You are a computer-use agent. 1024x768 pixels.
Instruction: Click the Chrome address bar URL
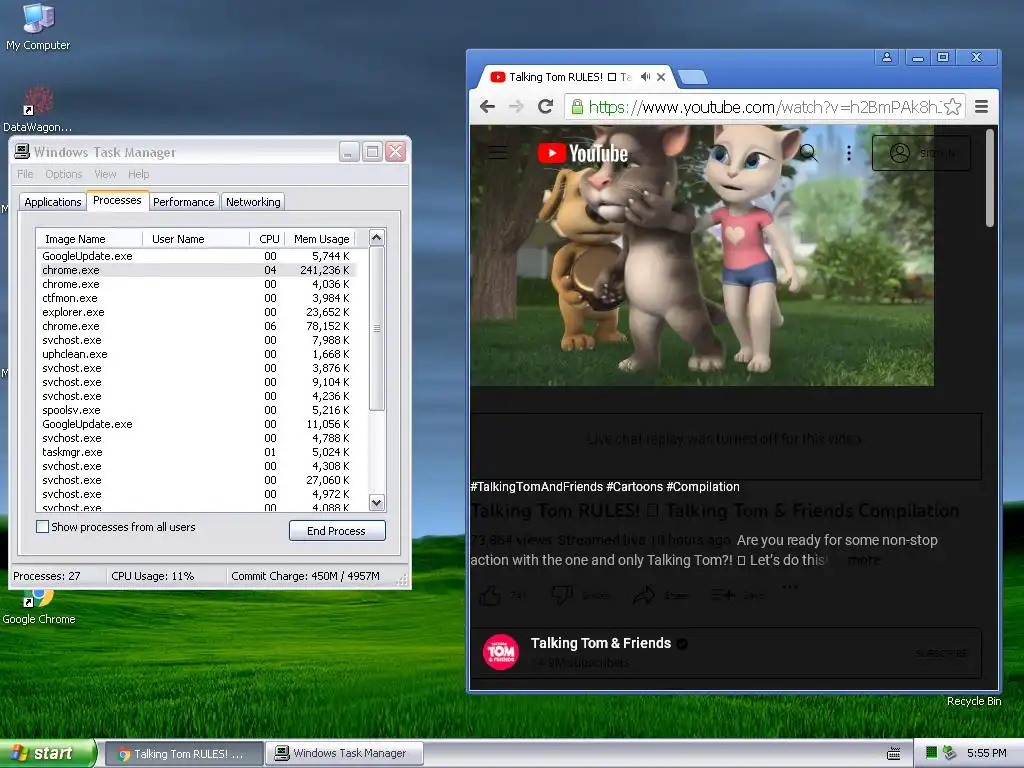click(x=765, y=106)
